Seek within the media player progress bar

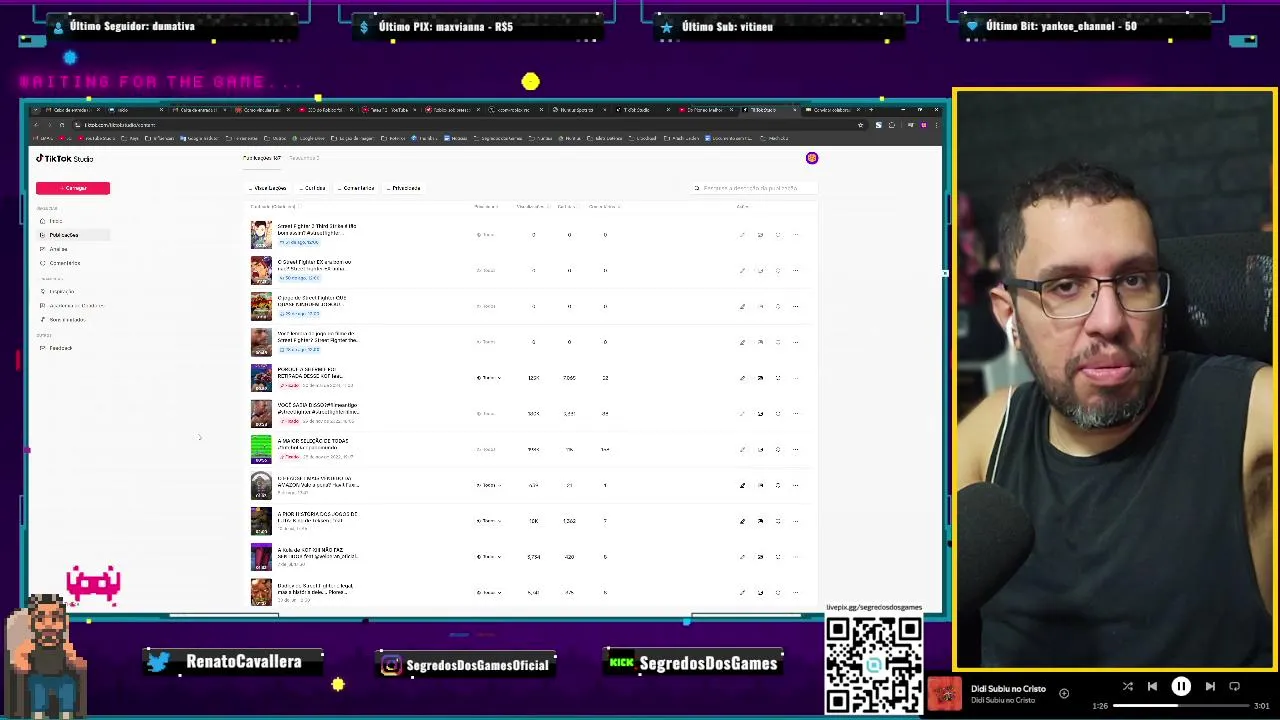point(1180,706)
